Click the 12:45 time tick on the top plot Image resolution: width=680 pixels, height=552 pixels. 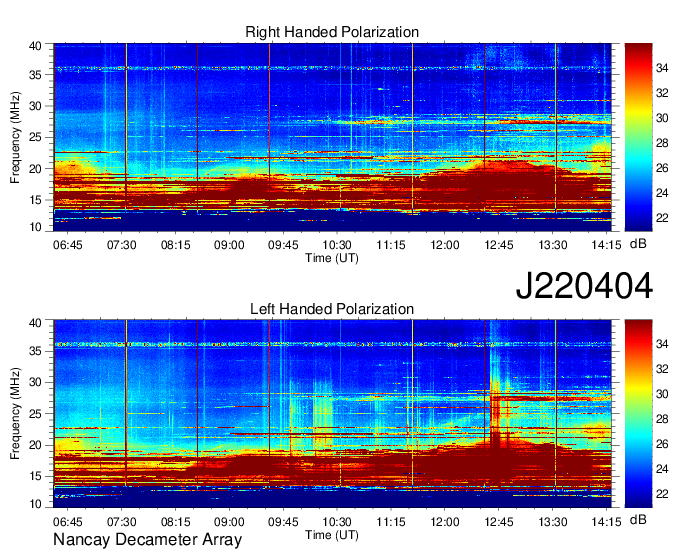click(x=499, y=245)
